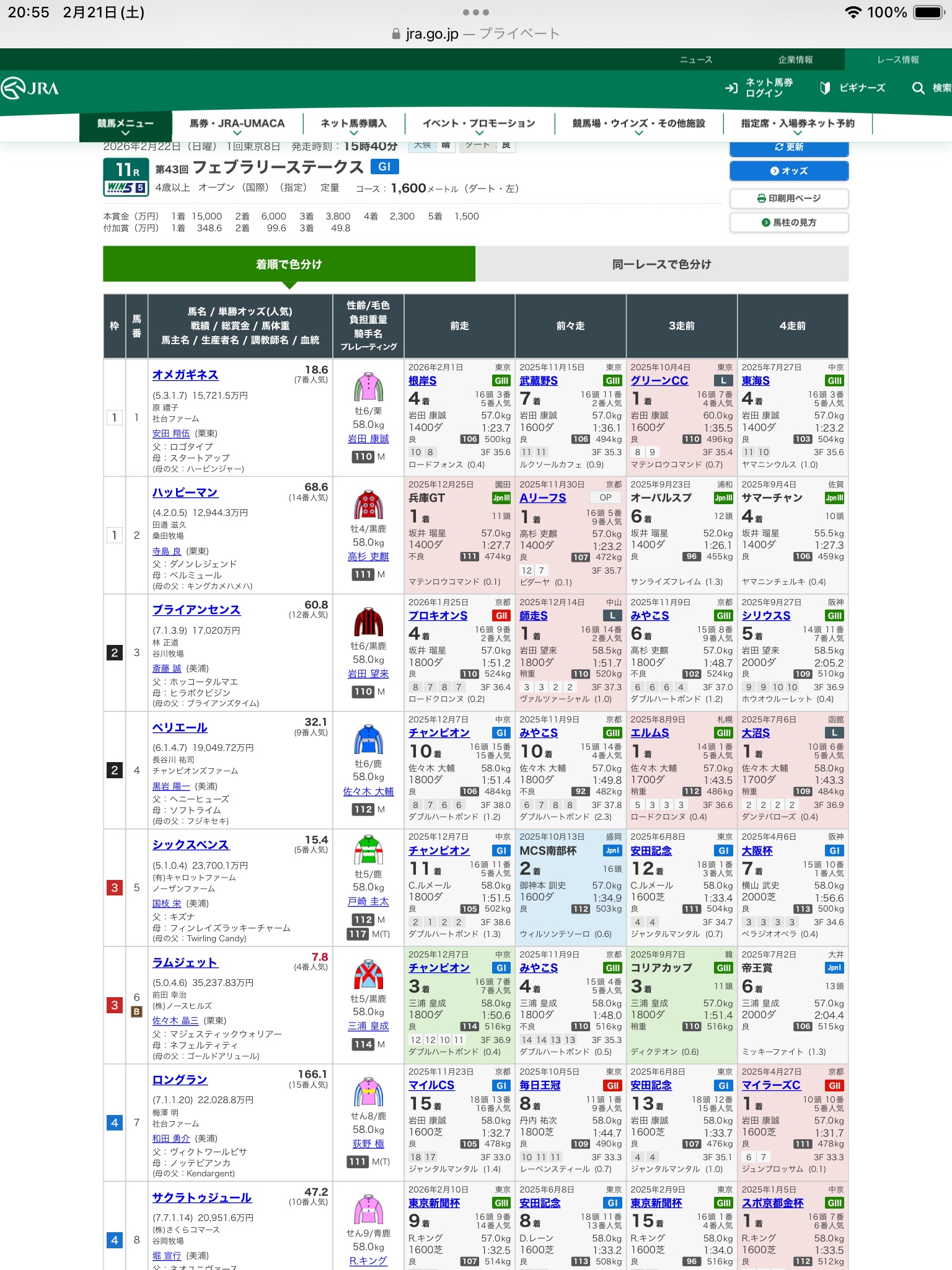Open the 企業情報 tab
This screenshot has width=952, height=1270.
coord(795,60)
